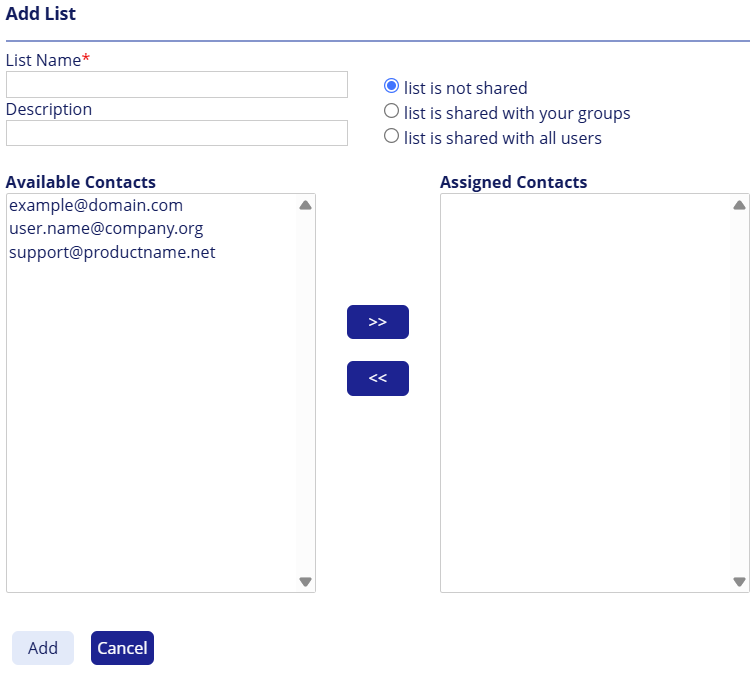Click the << remove contacts button
This screenshot has width=756, height=696.
[377, 378]
